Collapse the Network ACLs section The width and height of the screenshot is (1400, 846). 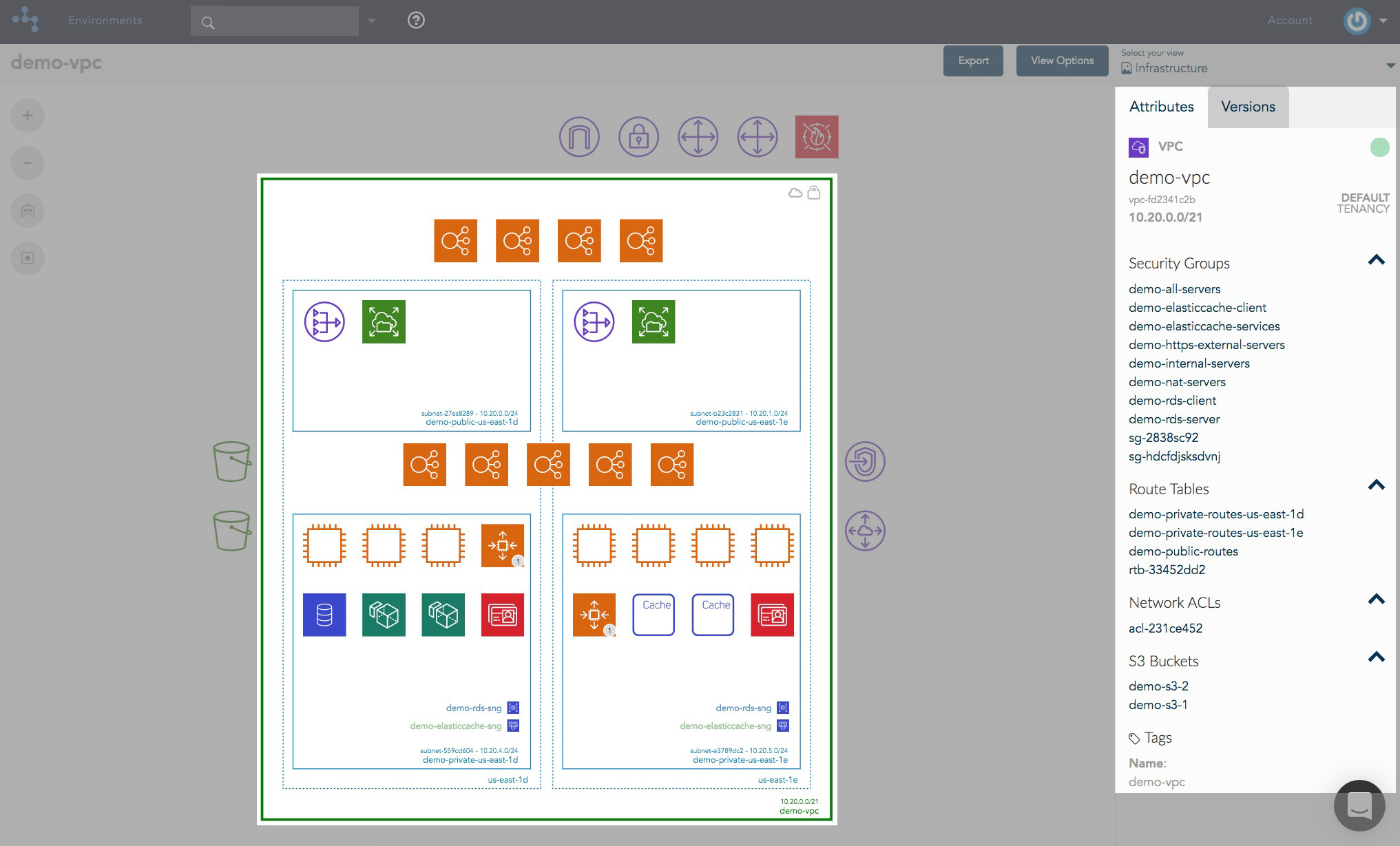pos(1376,600)
